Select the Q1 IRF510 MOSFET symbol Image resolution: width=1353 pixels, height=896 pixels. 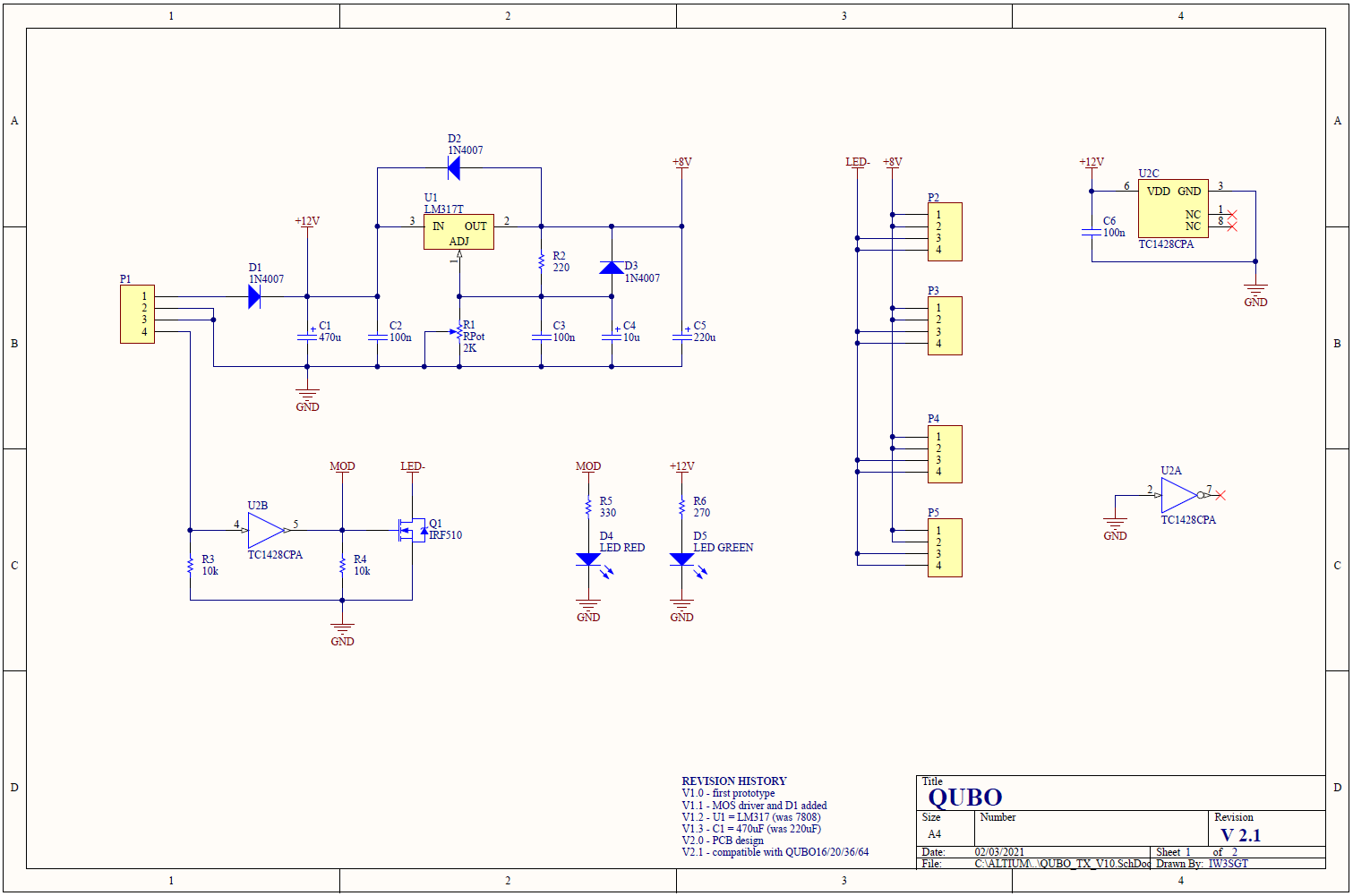pos(411,530)
